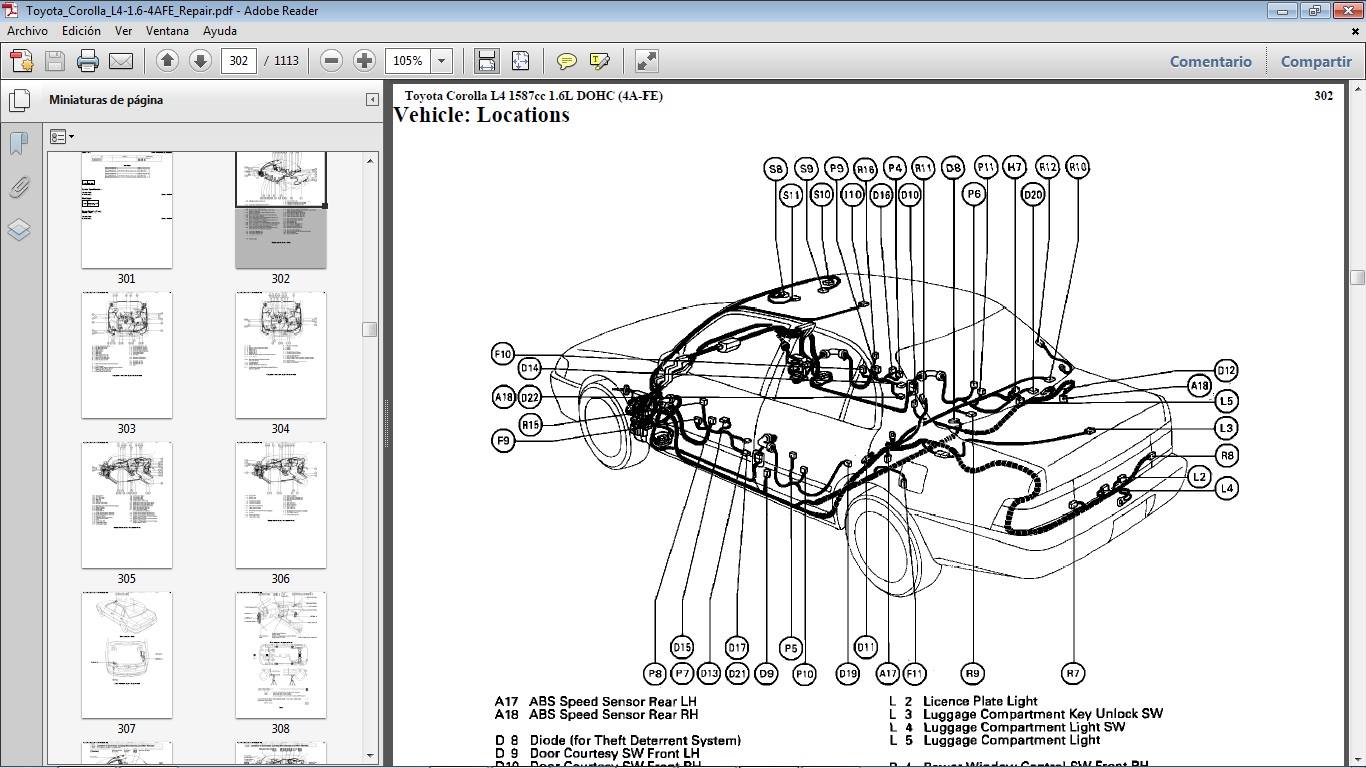Open the attachments paperclip panel
Image resolution: width=1366 pixels, height=768 pixels.
click(19, 187)
